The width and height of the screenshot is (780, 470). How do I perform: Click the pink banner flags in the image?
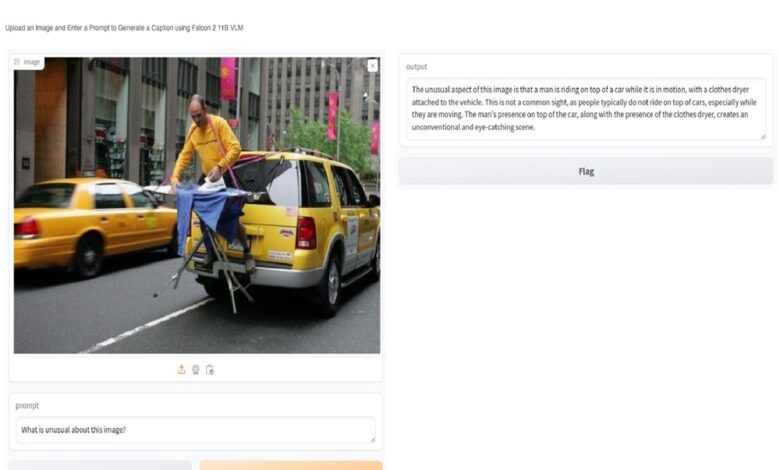point(228,79)
